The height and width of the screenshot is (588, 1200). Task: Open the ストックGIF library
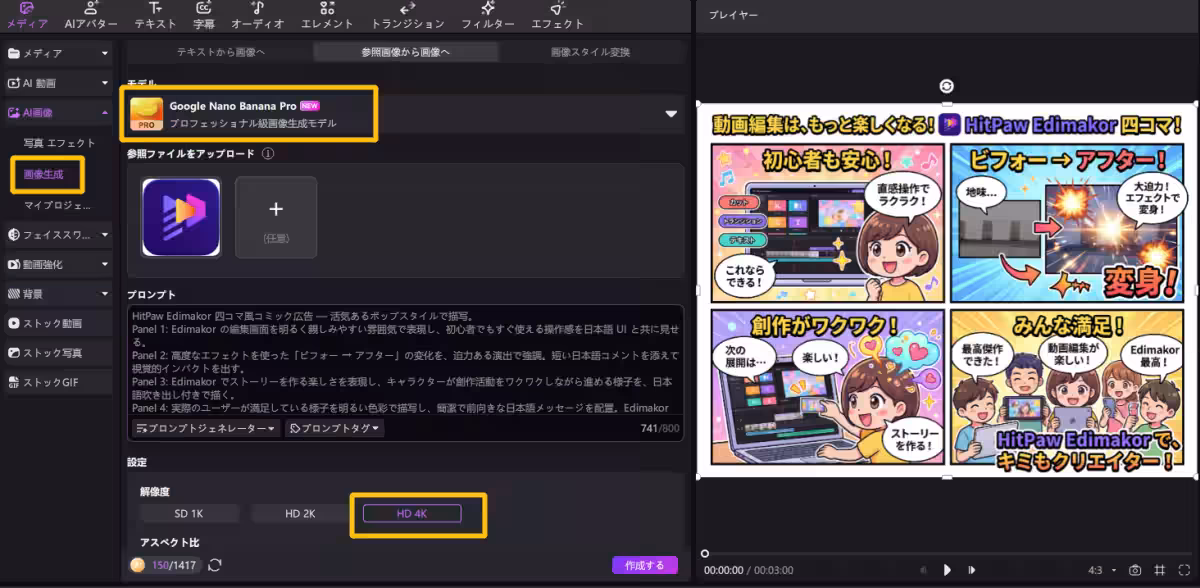[45, 382]
